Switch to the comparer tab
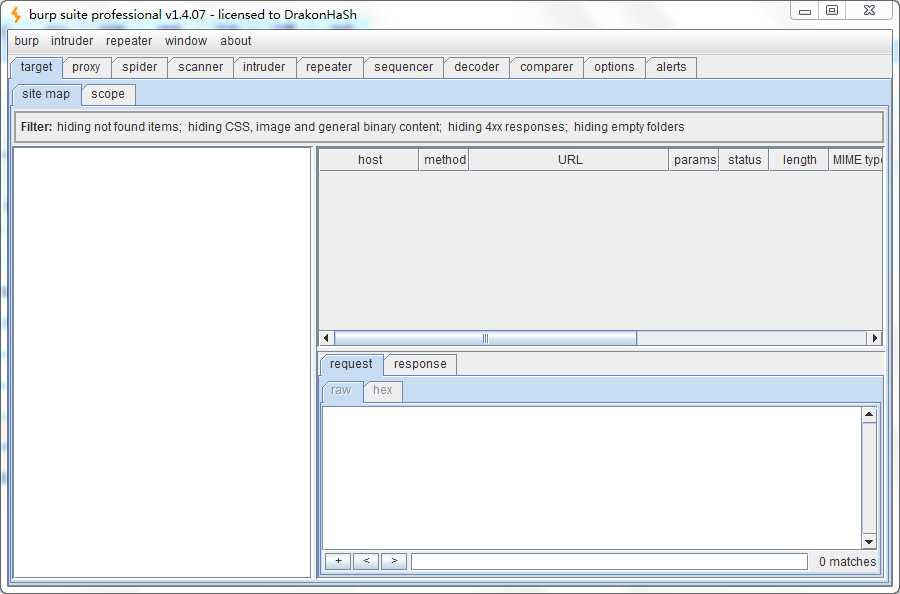The height and width of the screenshot is (594, 900). point(546,67)
